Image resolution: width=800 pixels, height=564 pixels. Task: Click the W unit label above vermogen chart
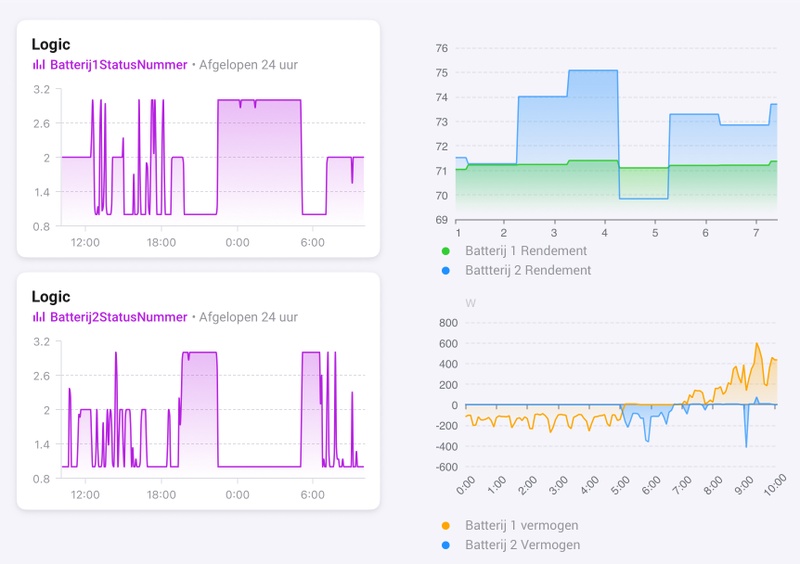coord(470,303)
